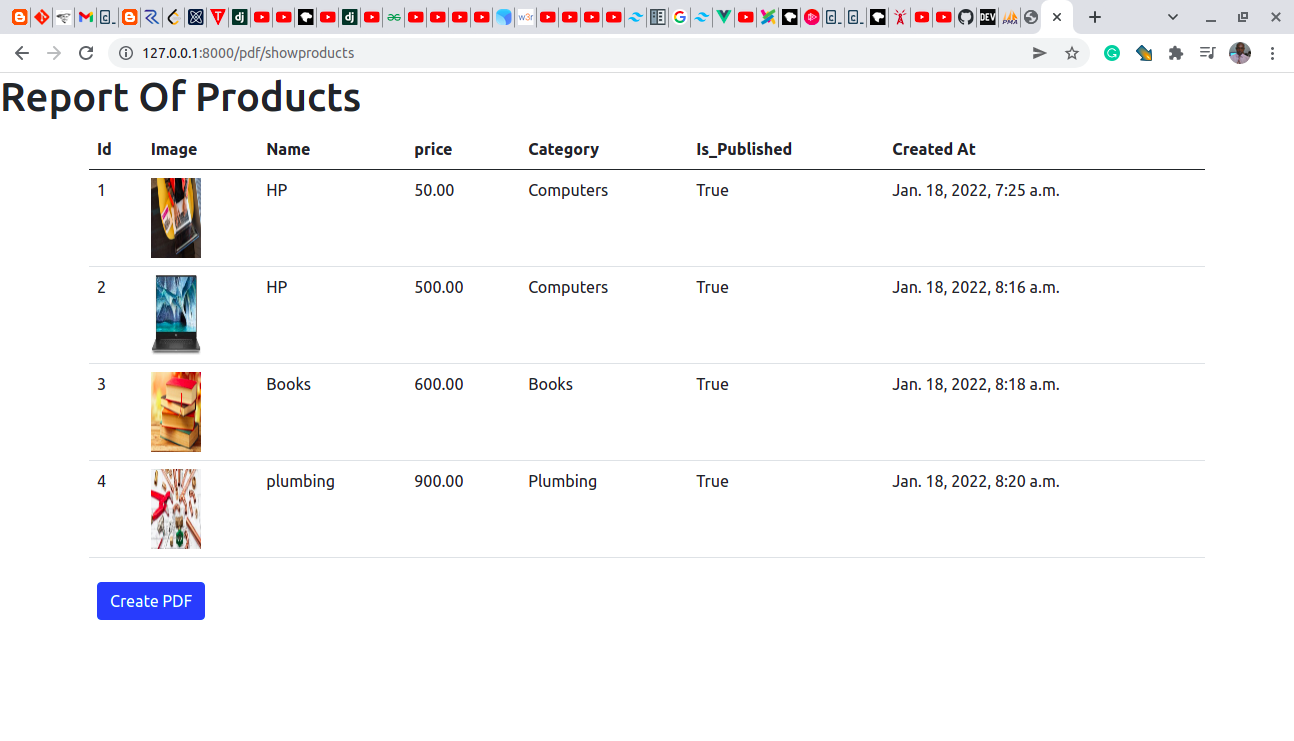Click the browser reload button
Image resolution: width=1294 pixels, height=741 pixels.
(86, 52)
